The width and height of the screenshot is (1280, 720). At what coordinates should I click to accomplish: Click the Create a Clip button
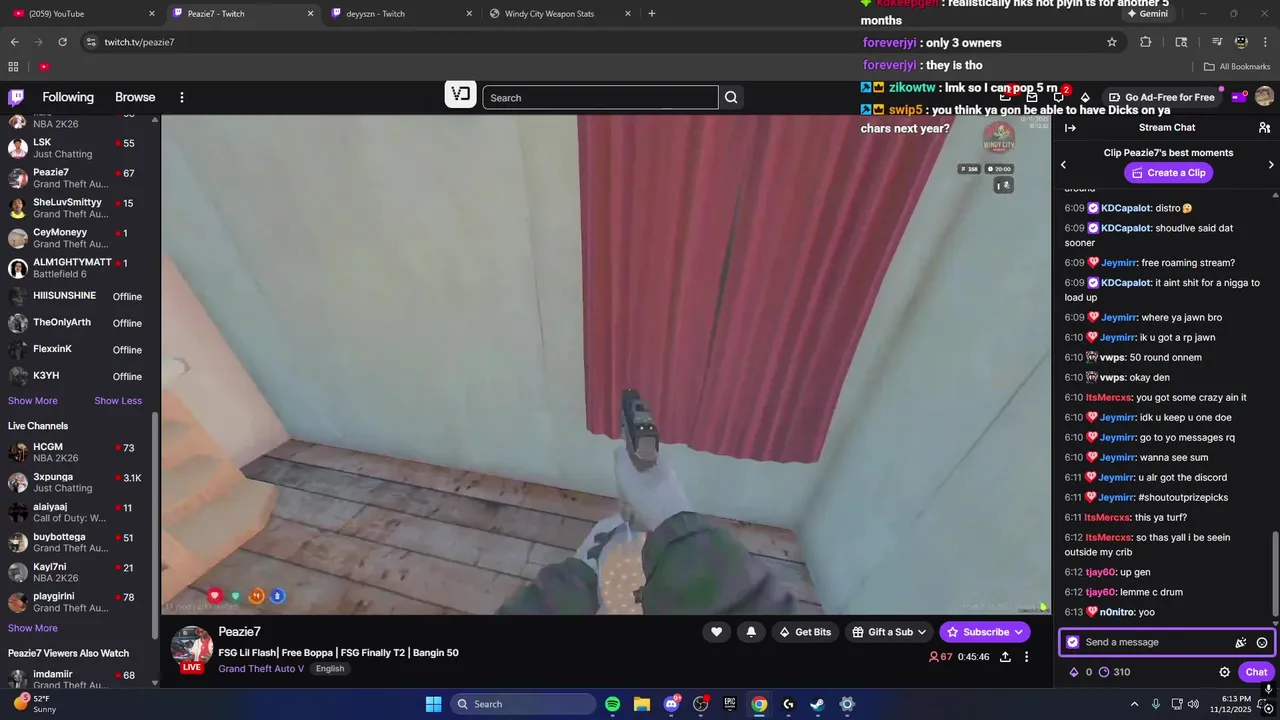[1168, 173]
